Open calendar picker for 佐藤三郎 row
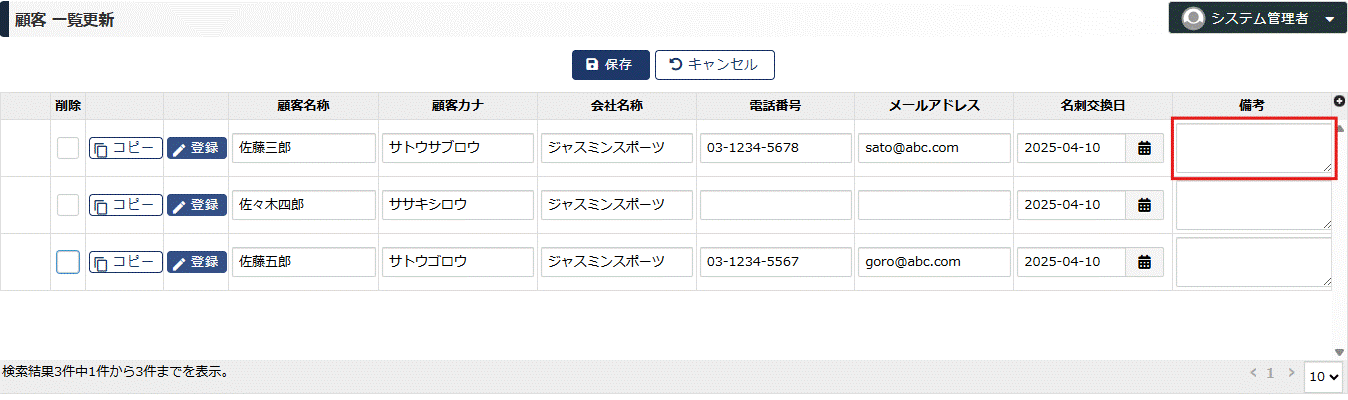The height and width of the screenshot is (400, 1348). pos(1145,148)
